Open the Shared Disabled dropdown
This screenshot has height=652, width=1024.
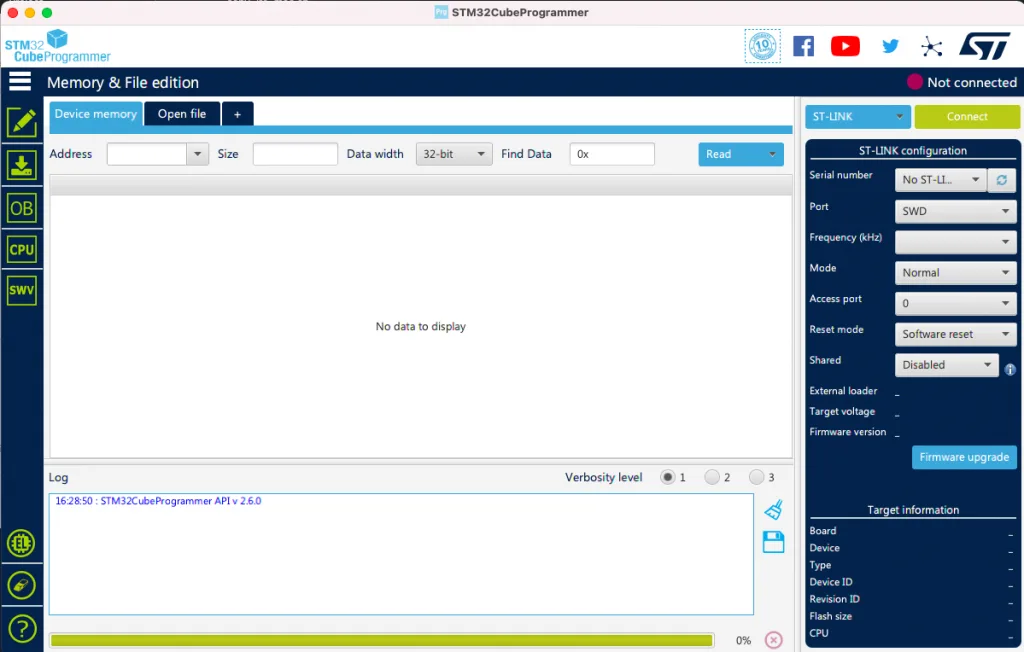[946, 365]
